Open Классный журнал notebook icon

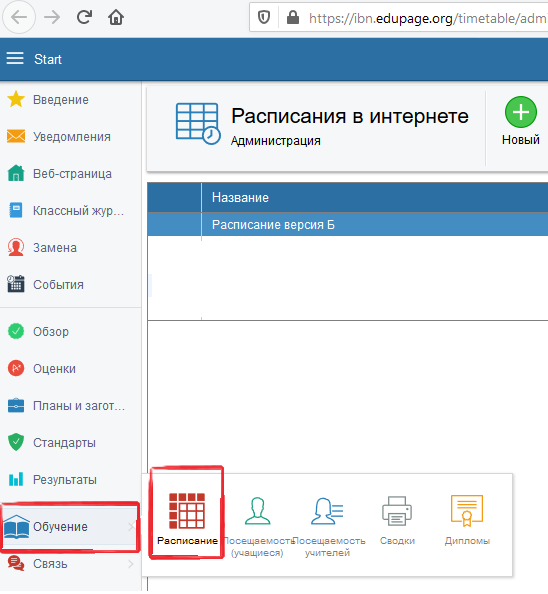point(16,210)
